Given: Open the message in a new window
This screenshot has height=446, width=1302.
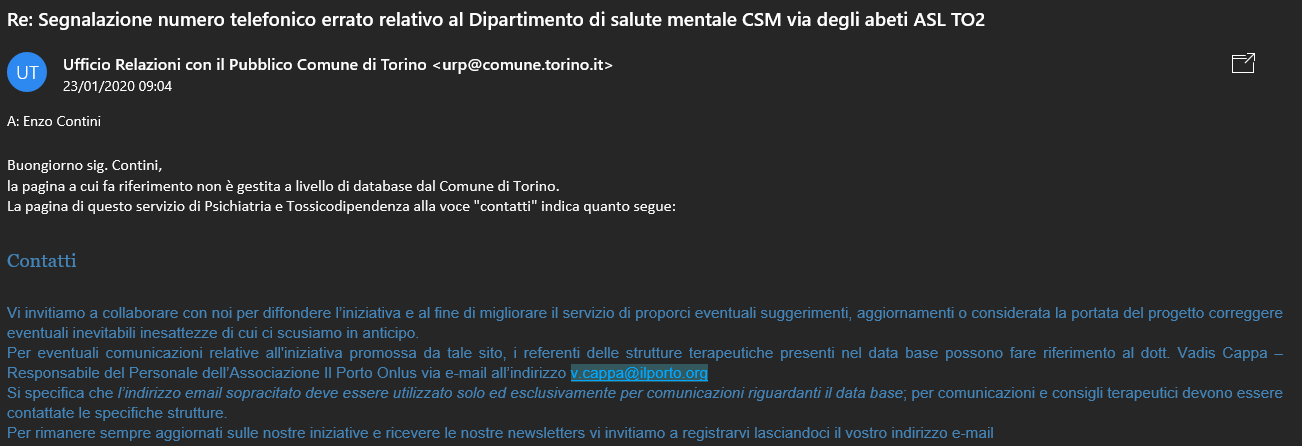Looking at the screenshot, I should 1243,65.
